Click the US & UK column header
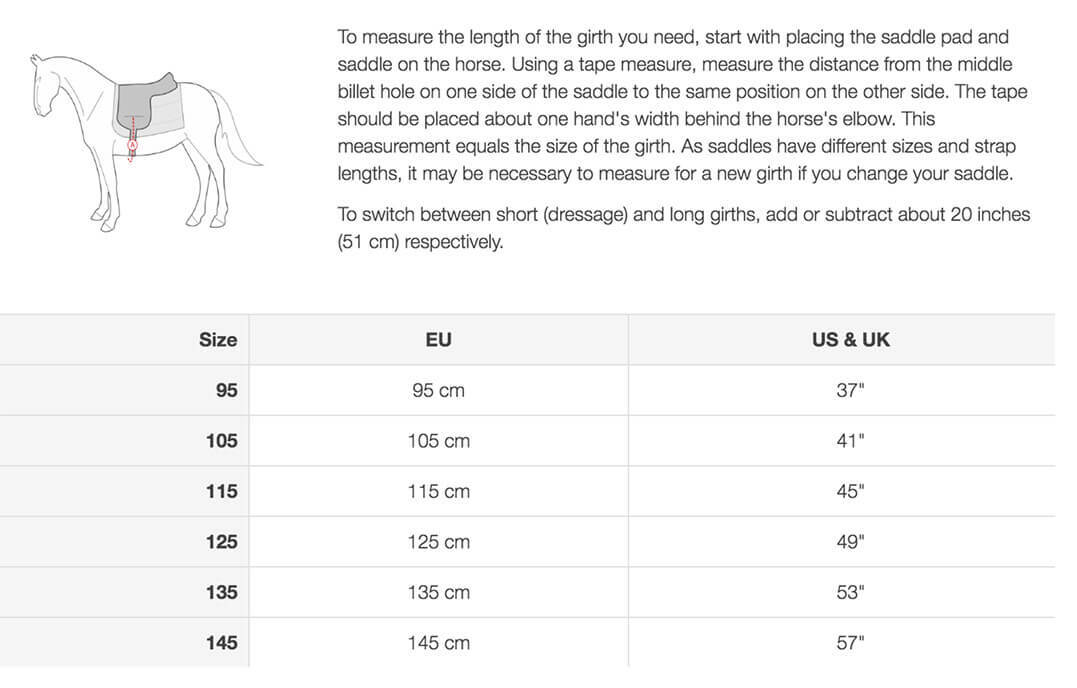The height and width of the screenshot is (688, 1077). (x=850, y=340)
